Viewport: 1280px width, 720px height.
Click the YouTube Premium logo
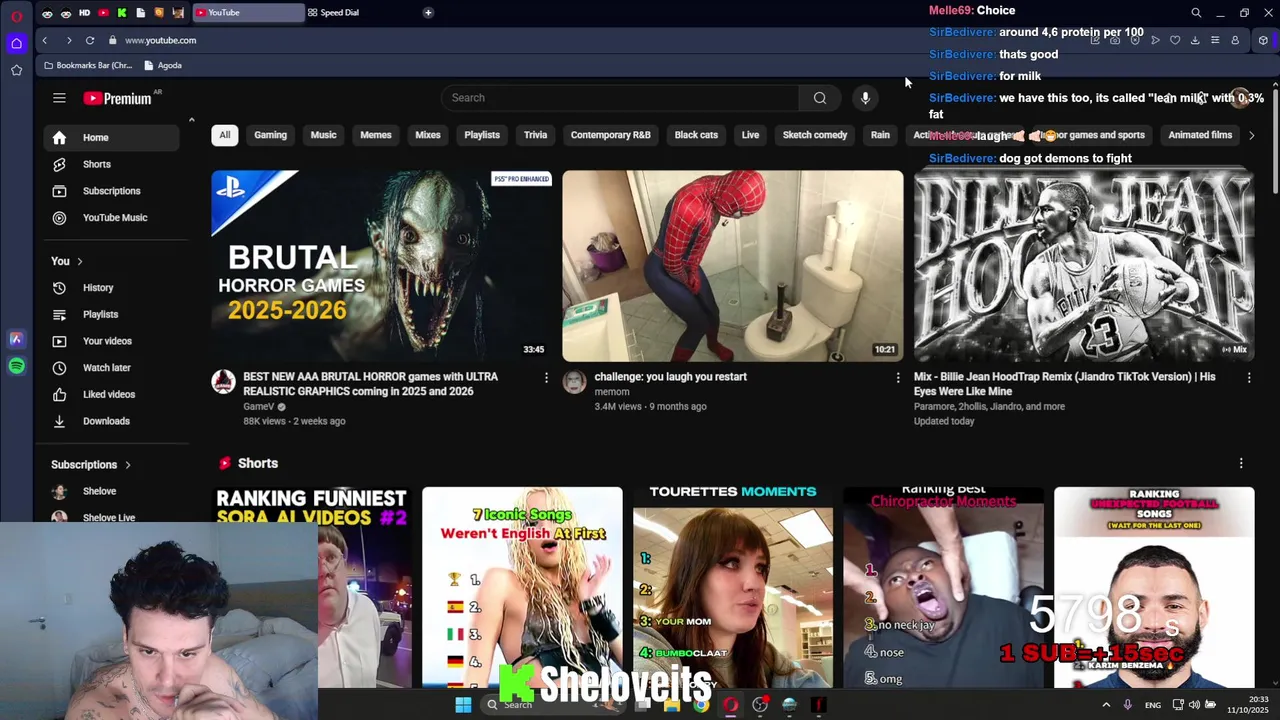117,98
